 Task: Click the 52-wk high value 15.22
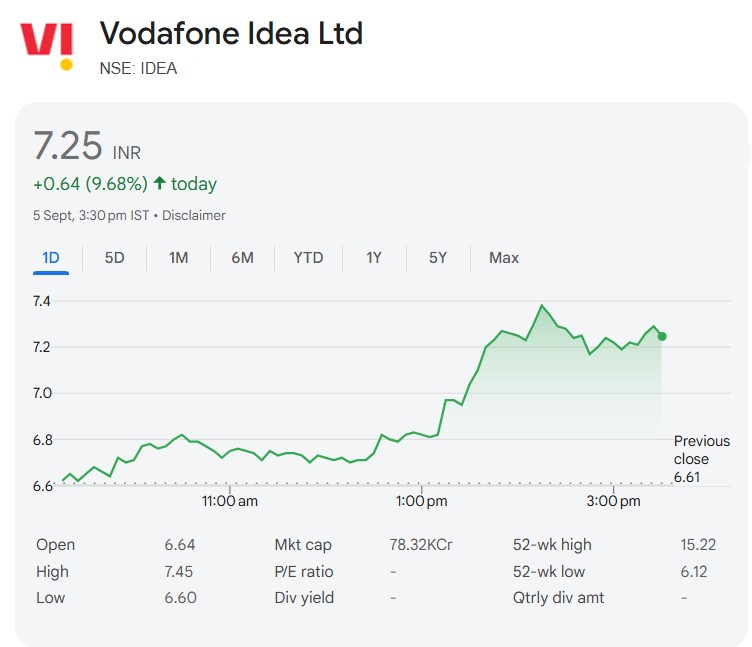tap(699, 545)
